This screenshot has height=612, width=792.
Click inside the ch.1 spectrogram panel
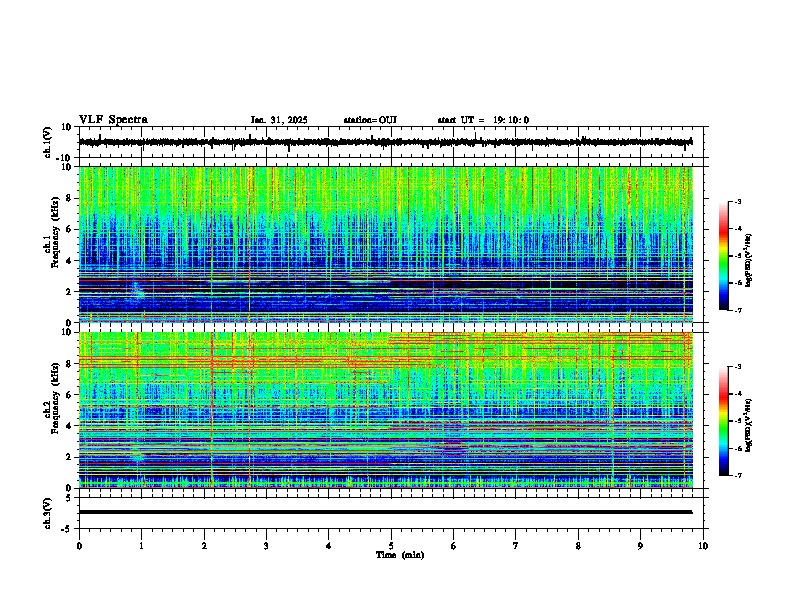[x=385, y=244]
